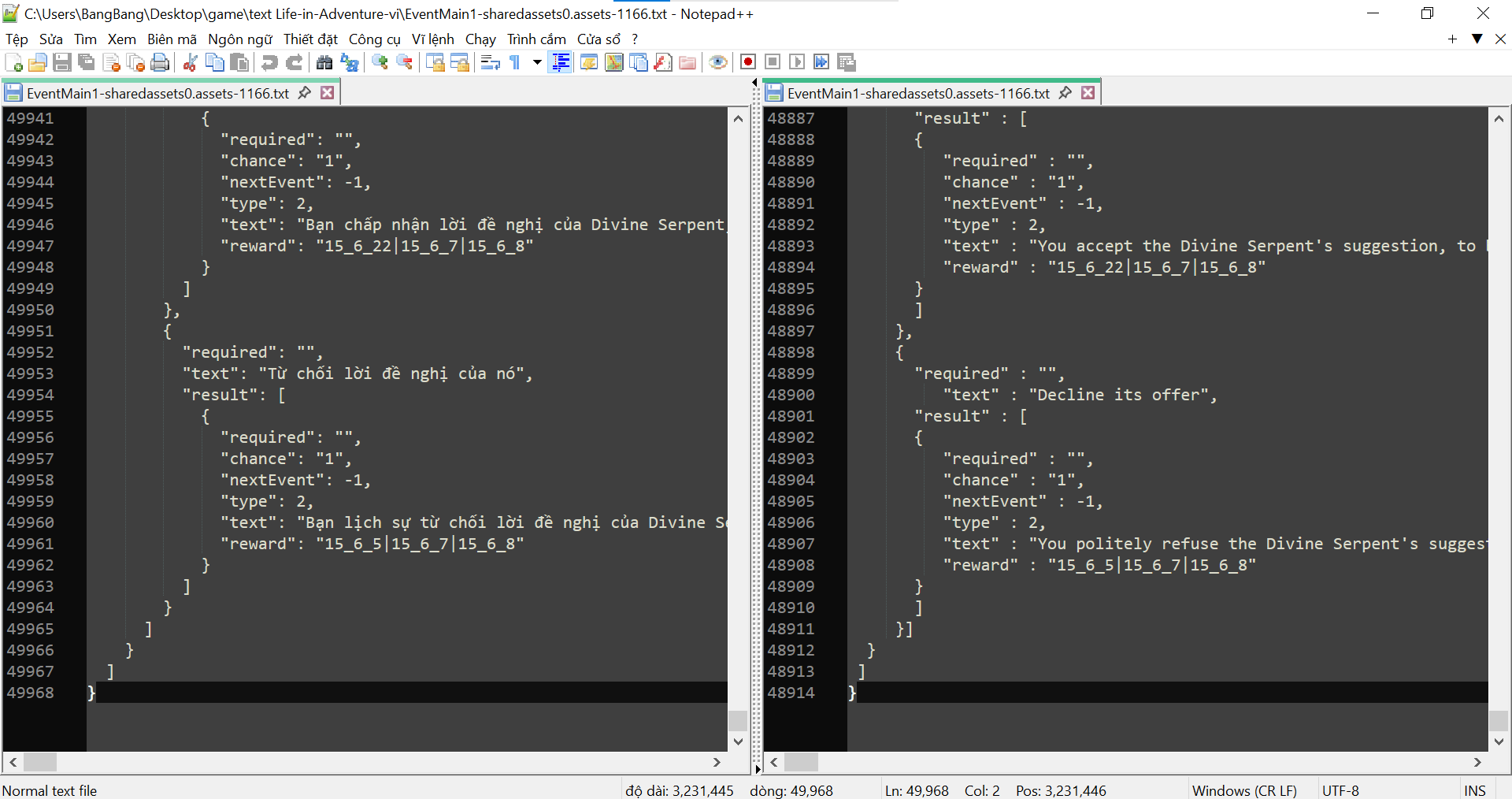Viewport: 1512px width, 799px height.
Task: Click the user defined language icon
Action: click(x=588, y=62)
